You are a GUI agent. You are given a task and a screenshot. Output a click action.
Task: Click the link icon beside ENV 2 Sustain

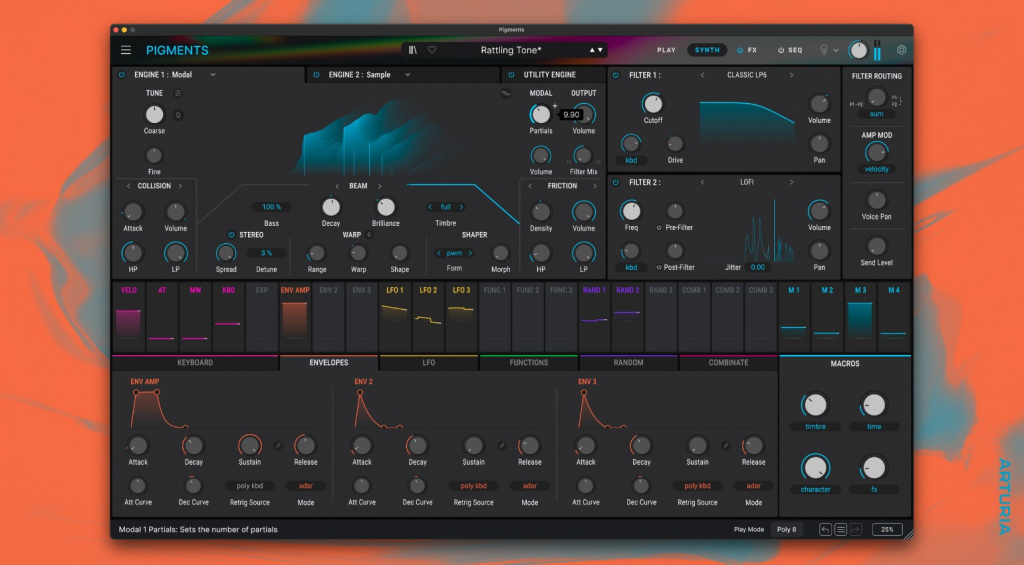(x=502, y=445)
